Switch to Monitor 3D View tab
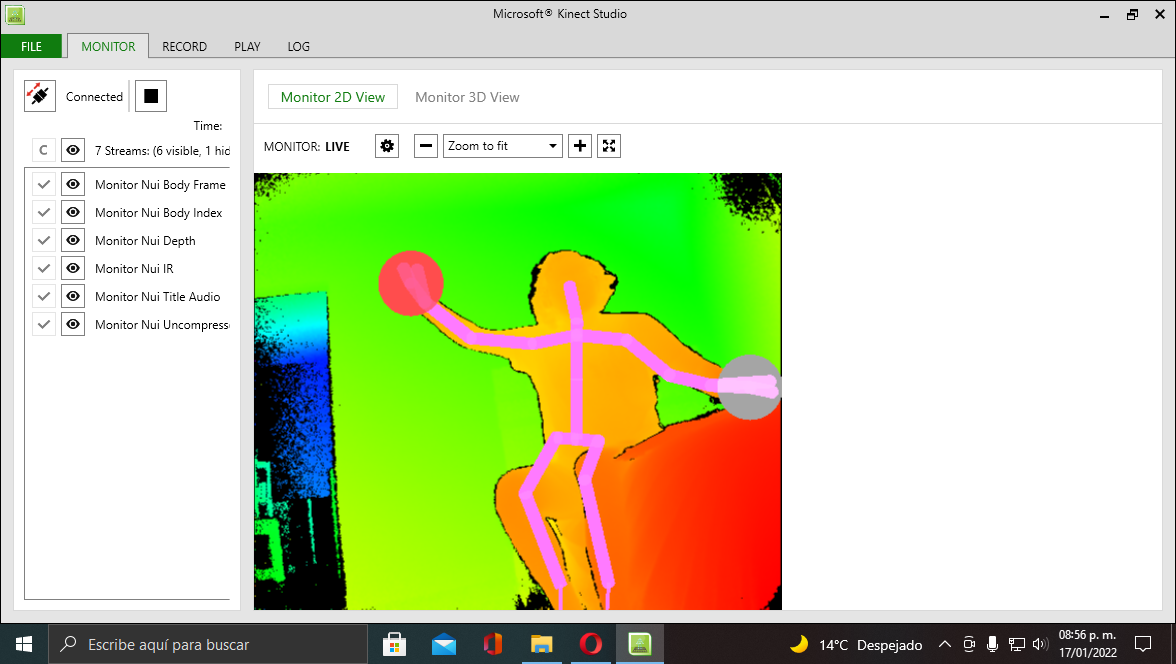1176x664 pixels. click(467, 97)
